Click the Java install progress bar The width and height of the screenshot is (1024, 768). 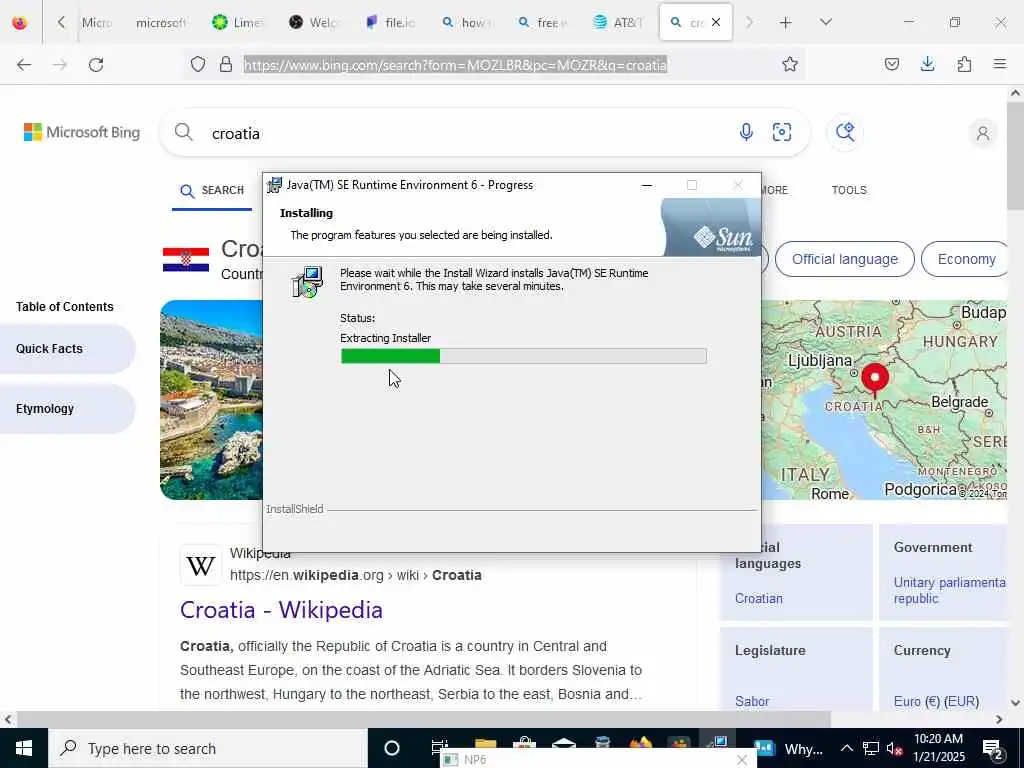(523, 357)
